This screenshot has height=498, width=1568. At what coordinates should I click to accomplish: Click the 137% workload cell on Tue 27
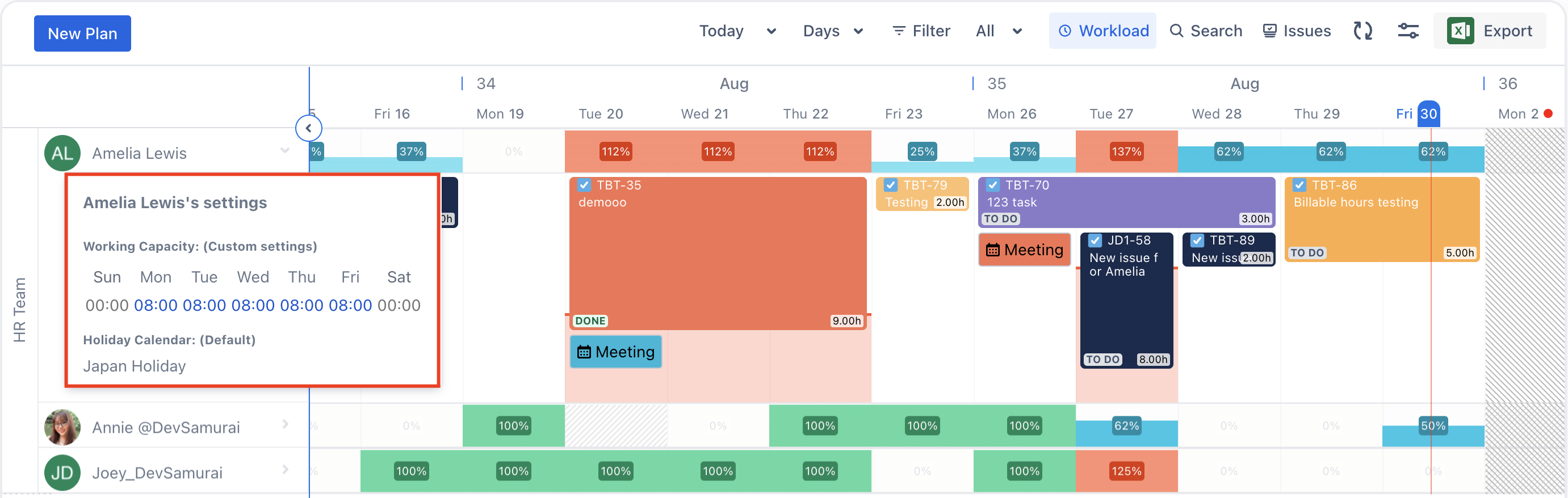pyautogui.click(x=1126, y=151)
